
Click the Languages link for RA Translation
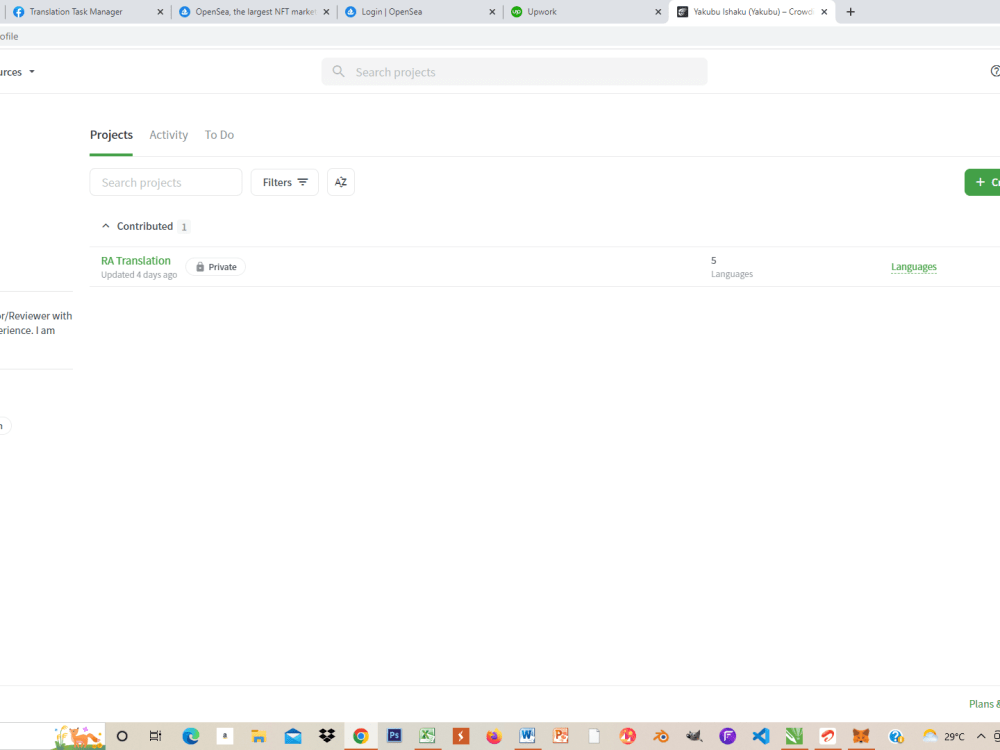pos(913,267)
